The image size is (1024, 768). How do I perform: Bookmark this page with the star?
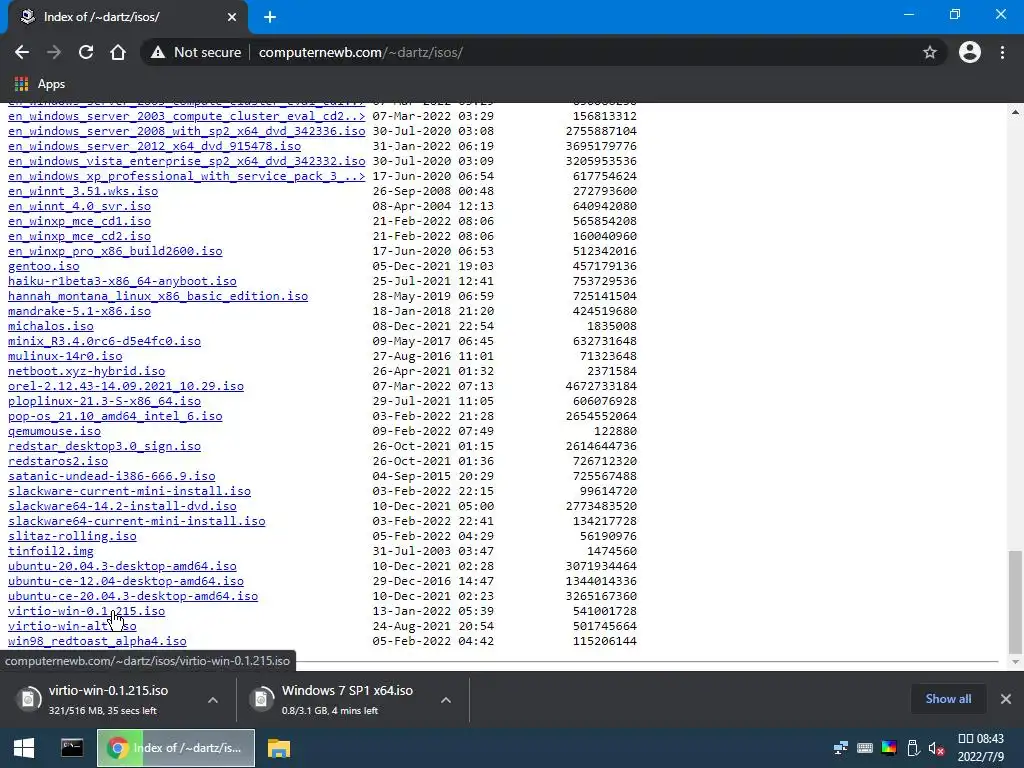coord(930,52)
